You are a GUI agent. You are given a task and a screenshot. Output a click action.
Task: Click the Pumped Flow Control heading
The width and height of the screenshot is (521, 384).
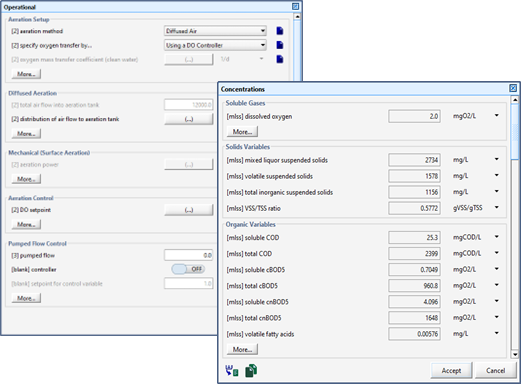pos(37,243)
